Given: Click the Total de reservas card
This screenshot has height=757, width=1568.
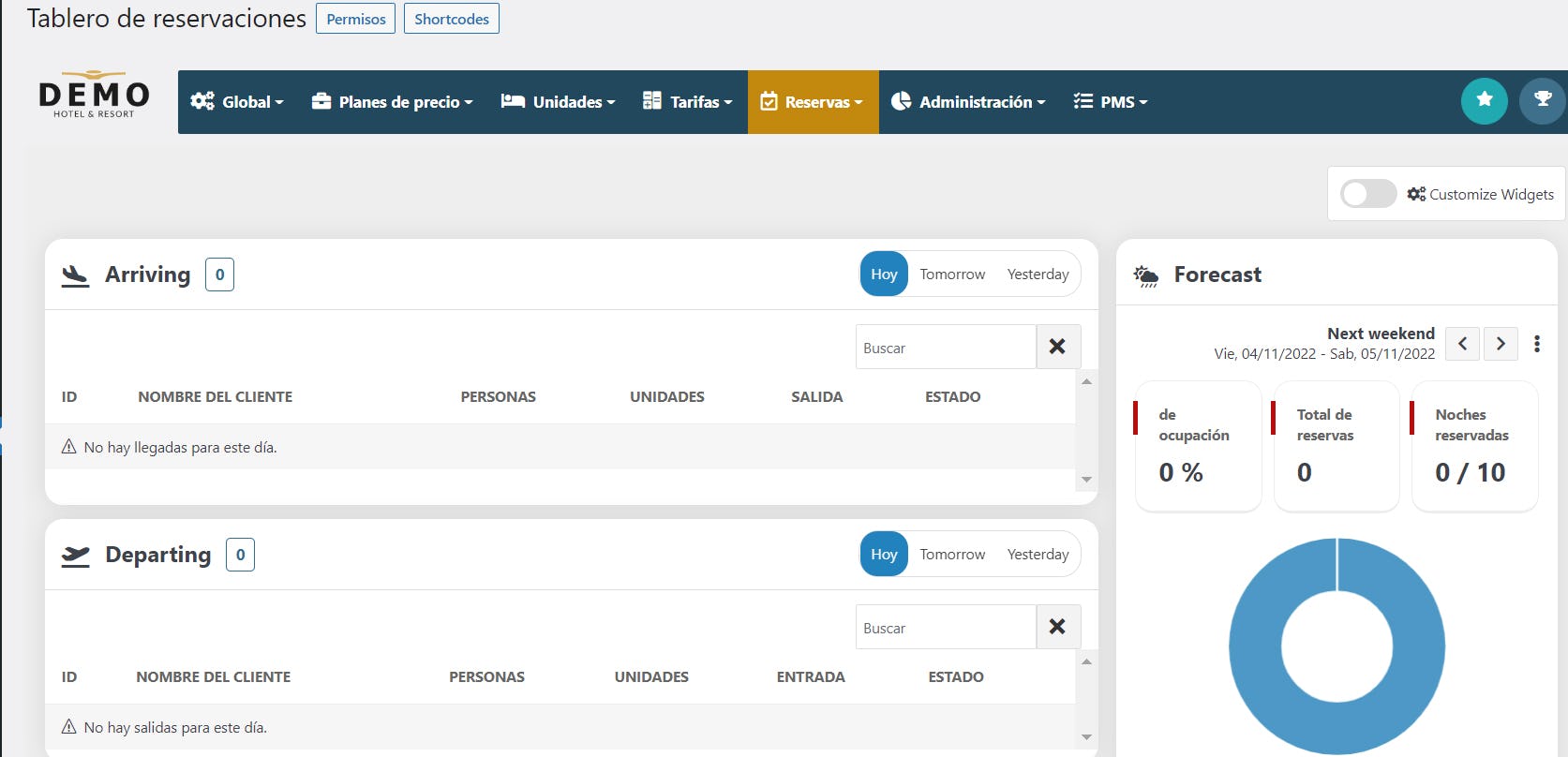Looking at the screenshot, I should [x=1337, y=446].
